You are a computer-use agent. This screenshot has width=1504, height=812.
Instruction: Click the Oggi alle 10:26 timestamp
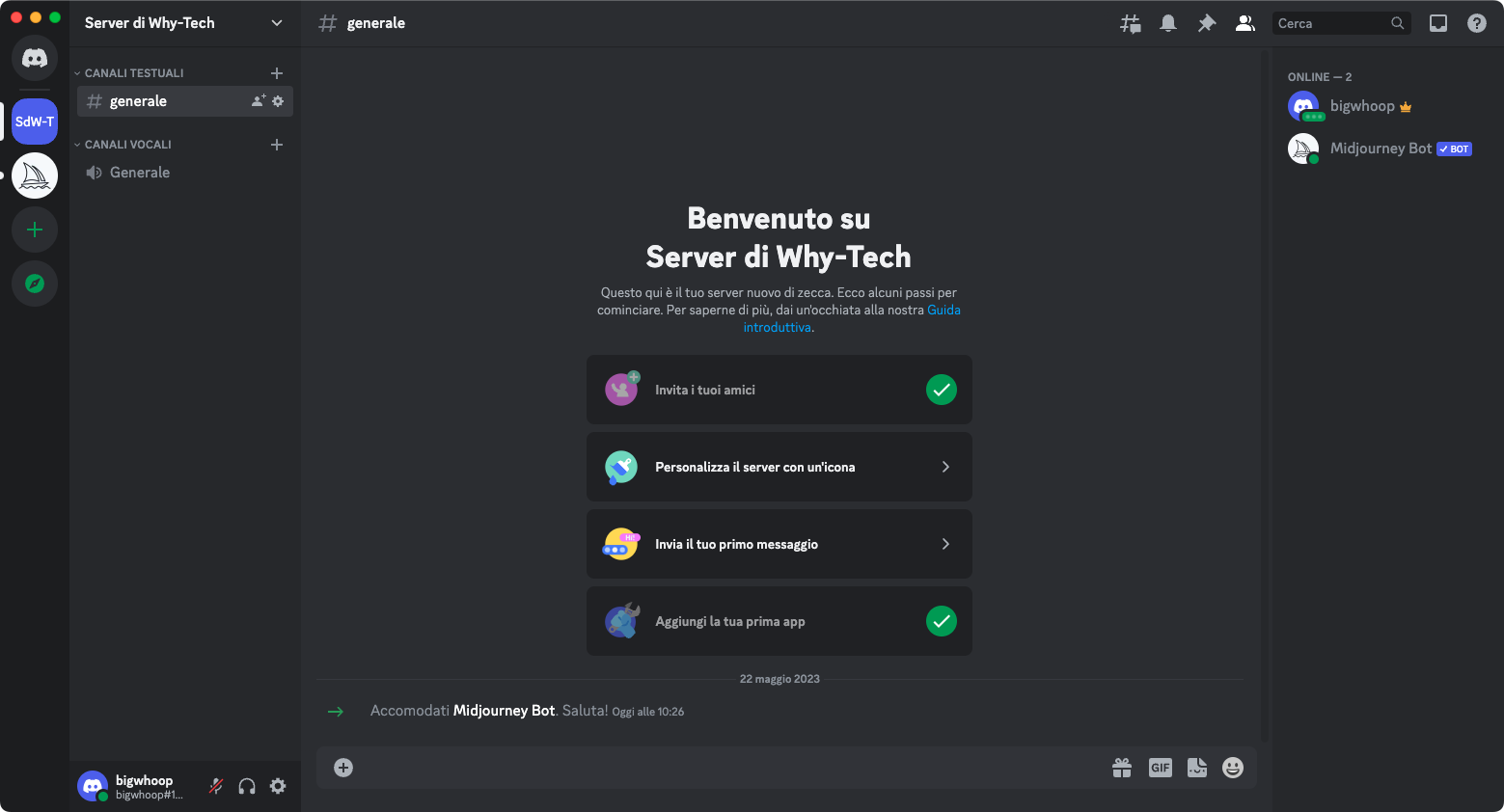[x=648, y=712]
